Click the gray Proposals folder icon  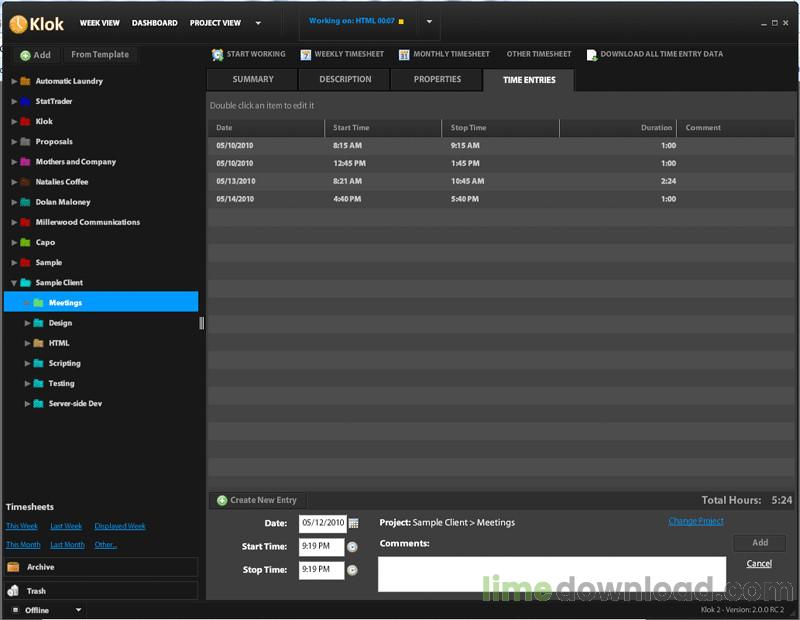click(25, 141)
